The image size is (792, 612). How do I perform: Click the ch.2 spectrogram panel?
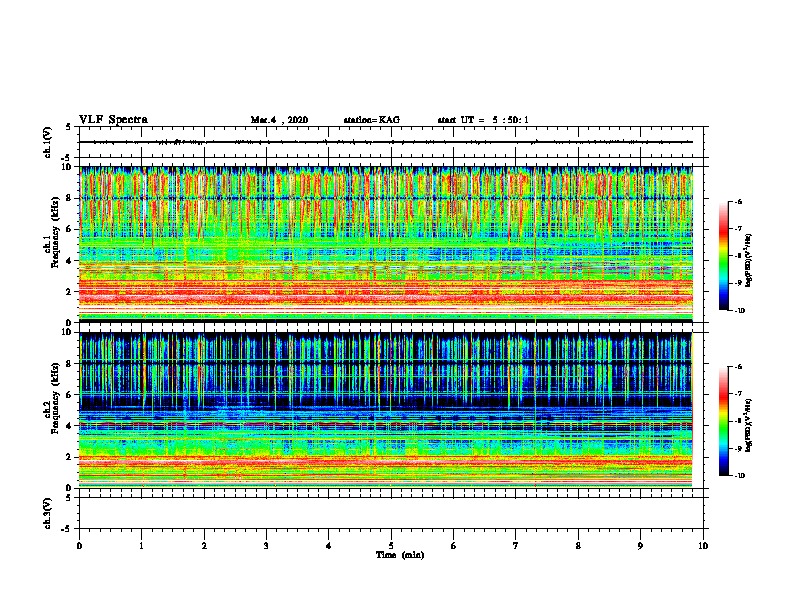click(x=391, y=410)
